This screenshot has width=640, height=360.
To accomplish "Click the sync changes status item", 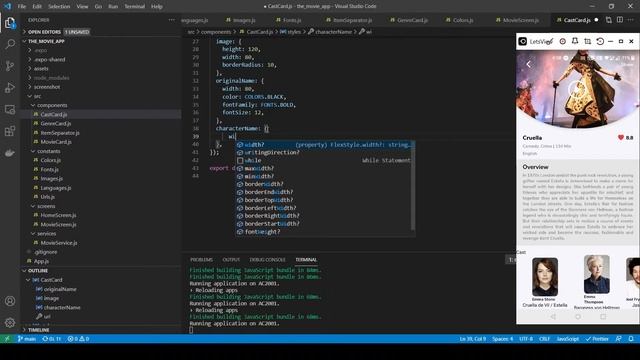I will coord(51,339).
